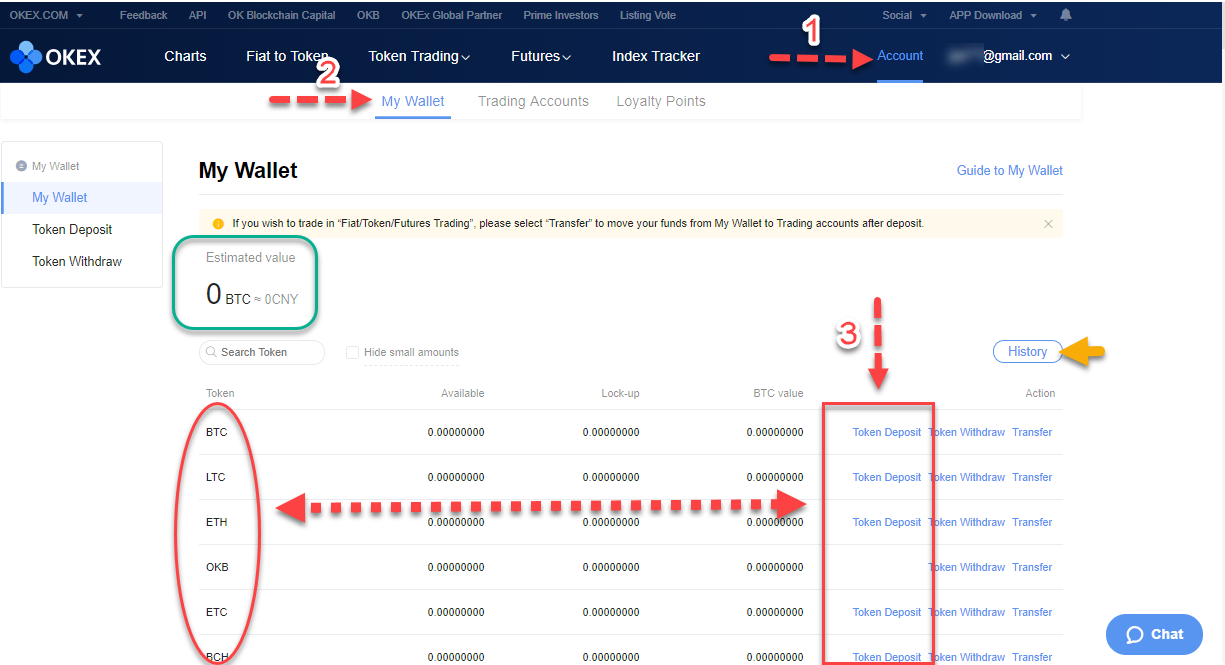Screen dimensions: 1225x665
Task: Click Transfer for BTC
Action: pos(1032,432)
